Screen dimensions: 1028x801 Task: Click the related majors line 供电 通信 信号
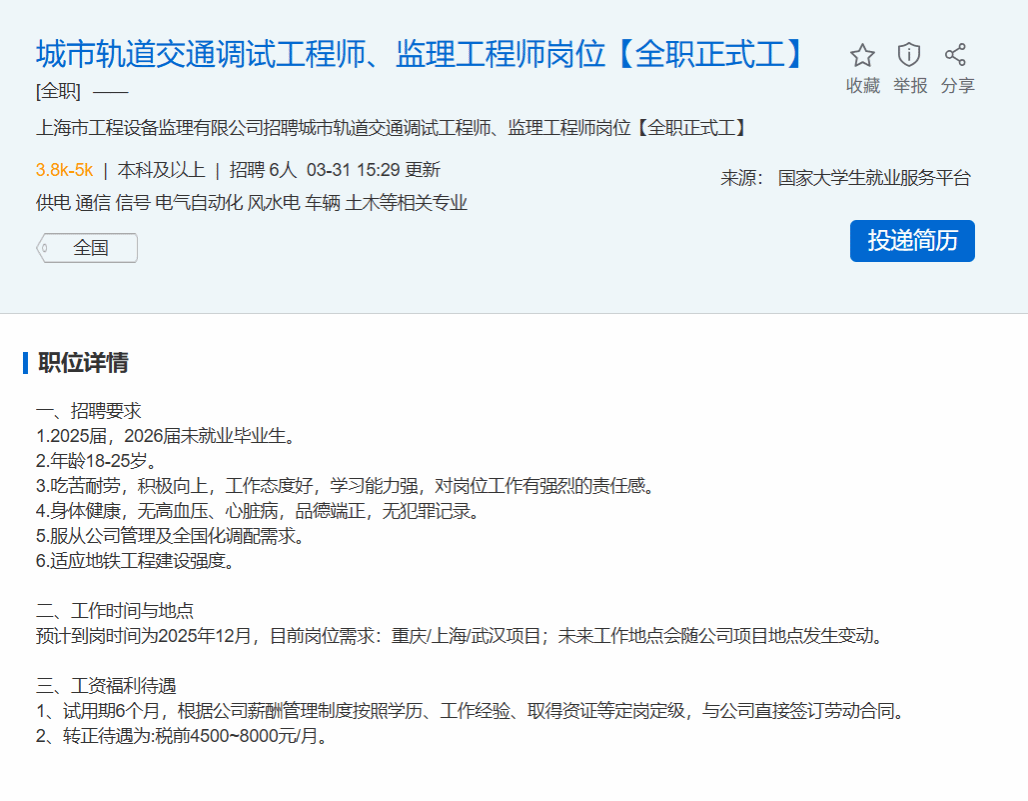point(251,203)
